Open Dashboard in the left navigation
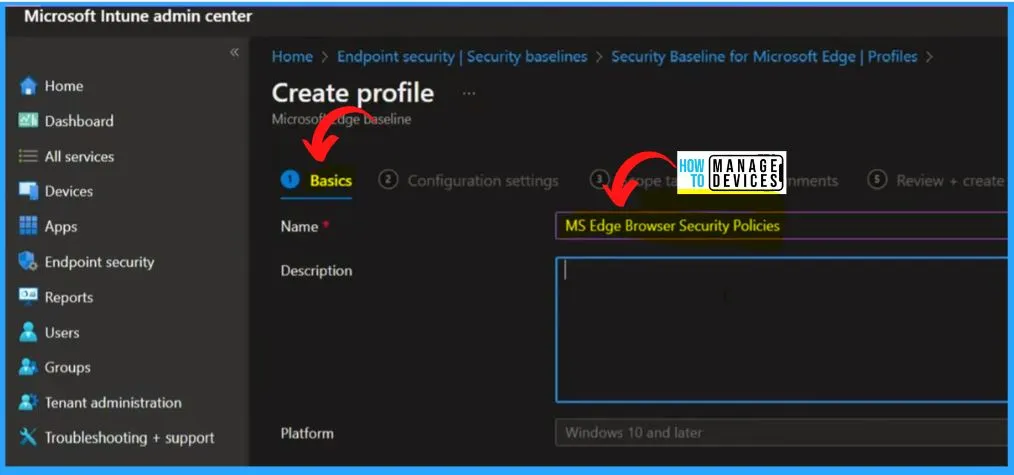Screen dimensions: 1014x475 coord(79,121)
